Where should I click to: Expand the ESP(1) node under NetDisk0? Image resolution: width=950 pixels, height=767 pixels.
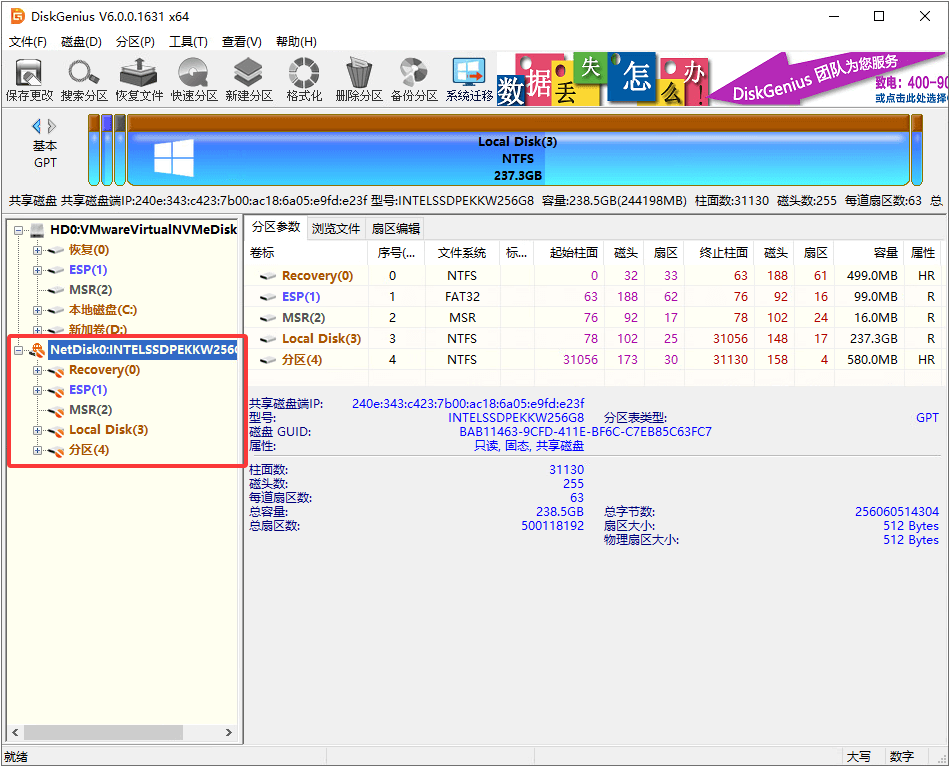38,390
